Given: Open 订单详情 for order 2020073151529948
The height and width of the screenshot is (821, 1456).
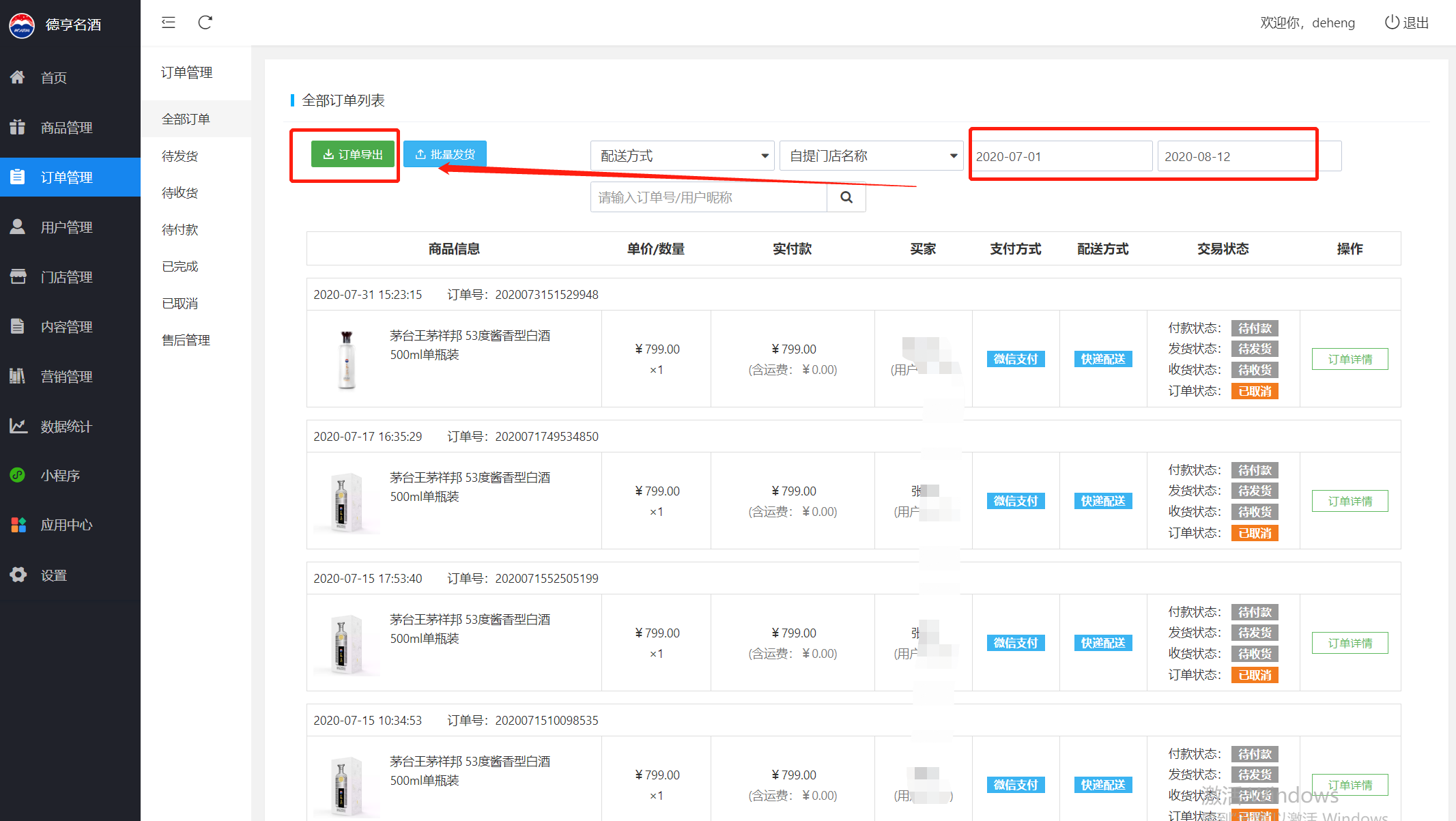Looking at the screenshot, I should tap(1350, 359).
